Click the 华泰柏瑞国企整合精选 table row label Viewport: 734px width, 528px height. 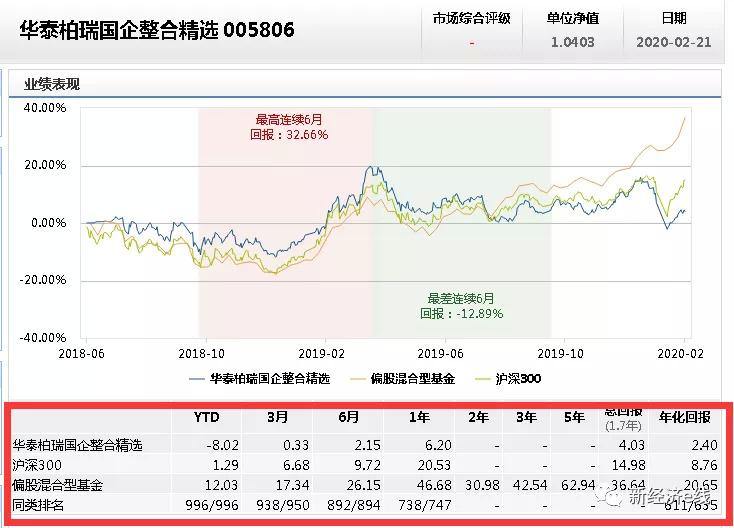pos(77,445)
